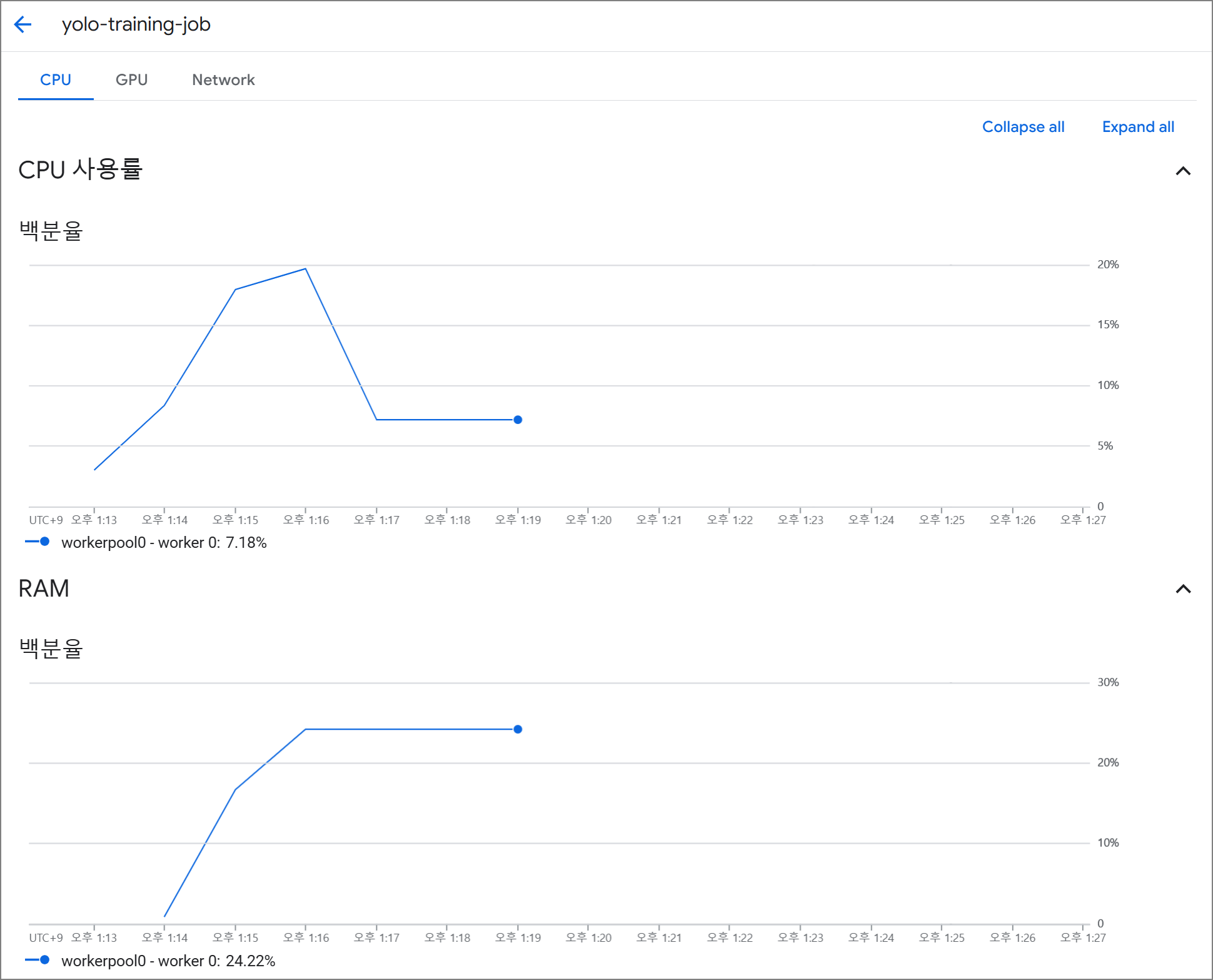Click the CPU 사용률 section heading
Screen dimensions: 1213x980
point(81,169)
